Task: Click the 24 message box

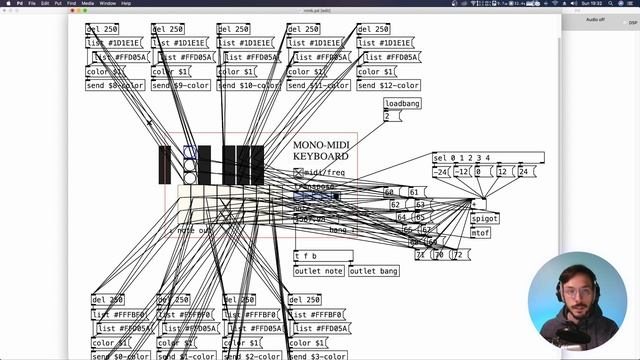Action: (527, 172)
